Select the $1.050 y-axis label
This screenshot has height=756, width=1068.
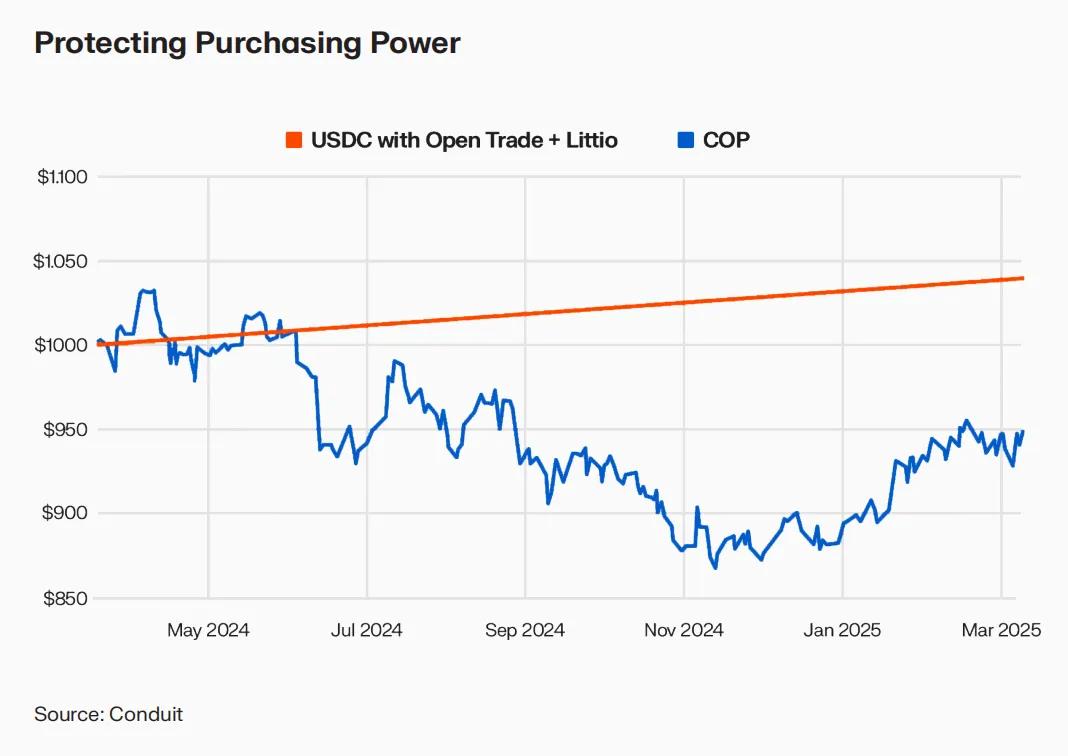(x=63, y=261)
